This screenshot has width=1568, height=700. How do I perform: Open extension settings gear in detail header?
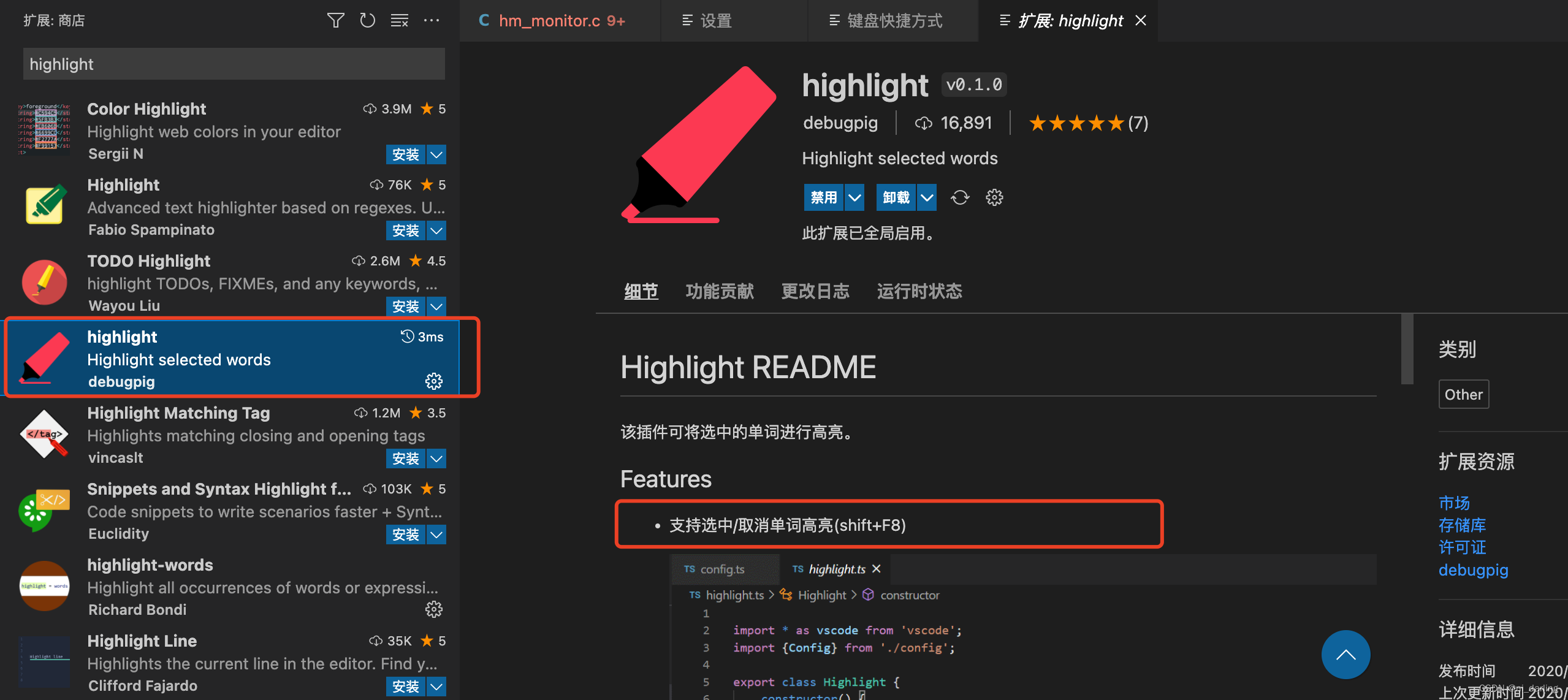pos(994,197)
